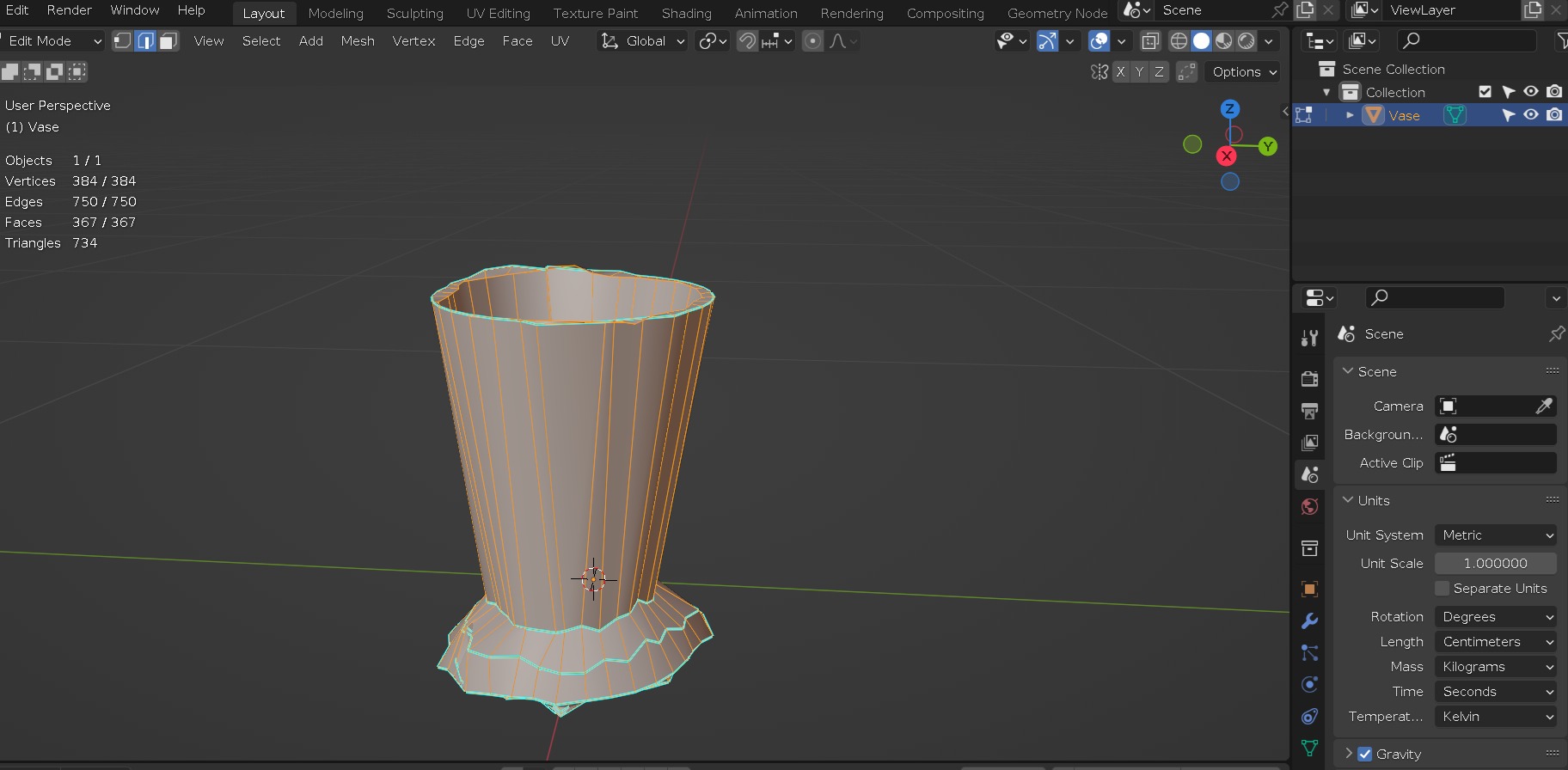Screen dimensions: 1568x770
Task: Enable Separate Units checkbox
Action: point(1442,588)
